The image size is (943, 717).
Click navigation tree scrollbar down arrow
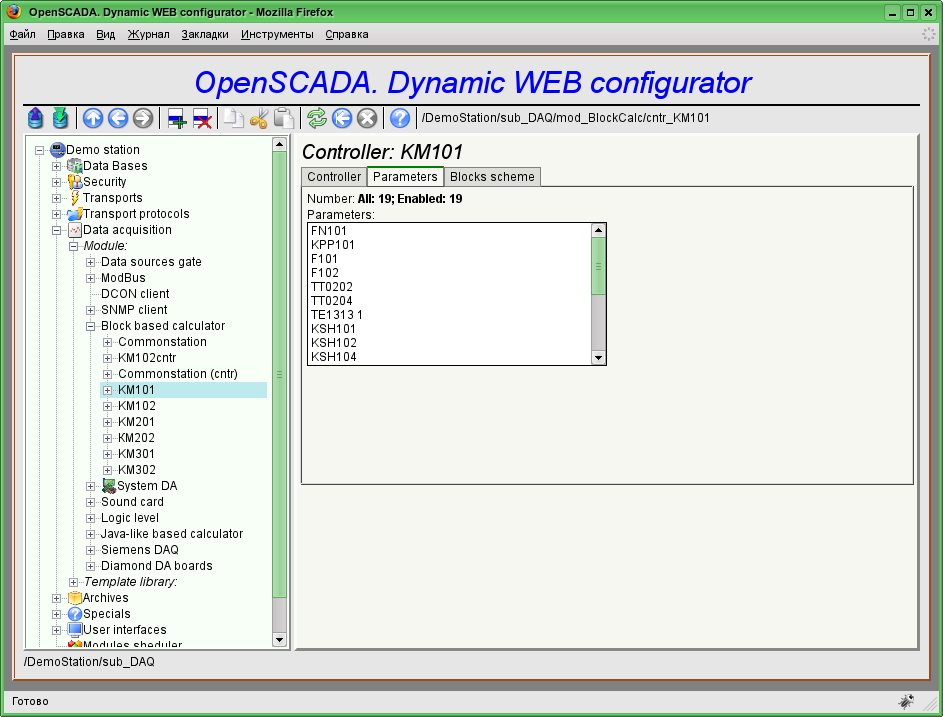click(279, 640)
